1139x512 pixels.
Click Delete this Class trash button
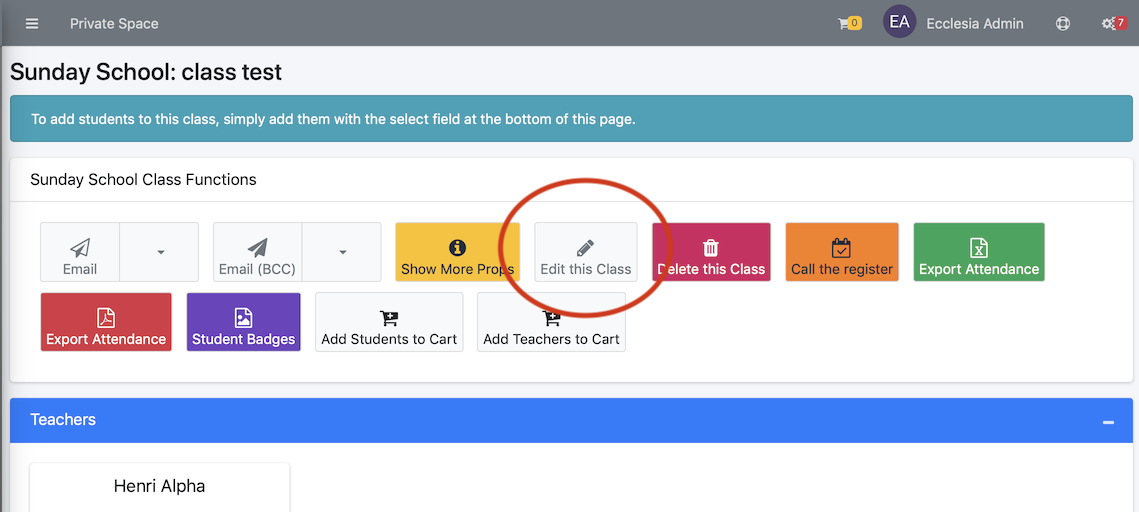[711, 252]
